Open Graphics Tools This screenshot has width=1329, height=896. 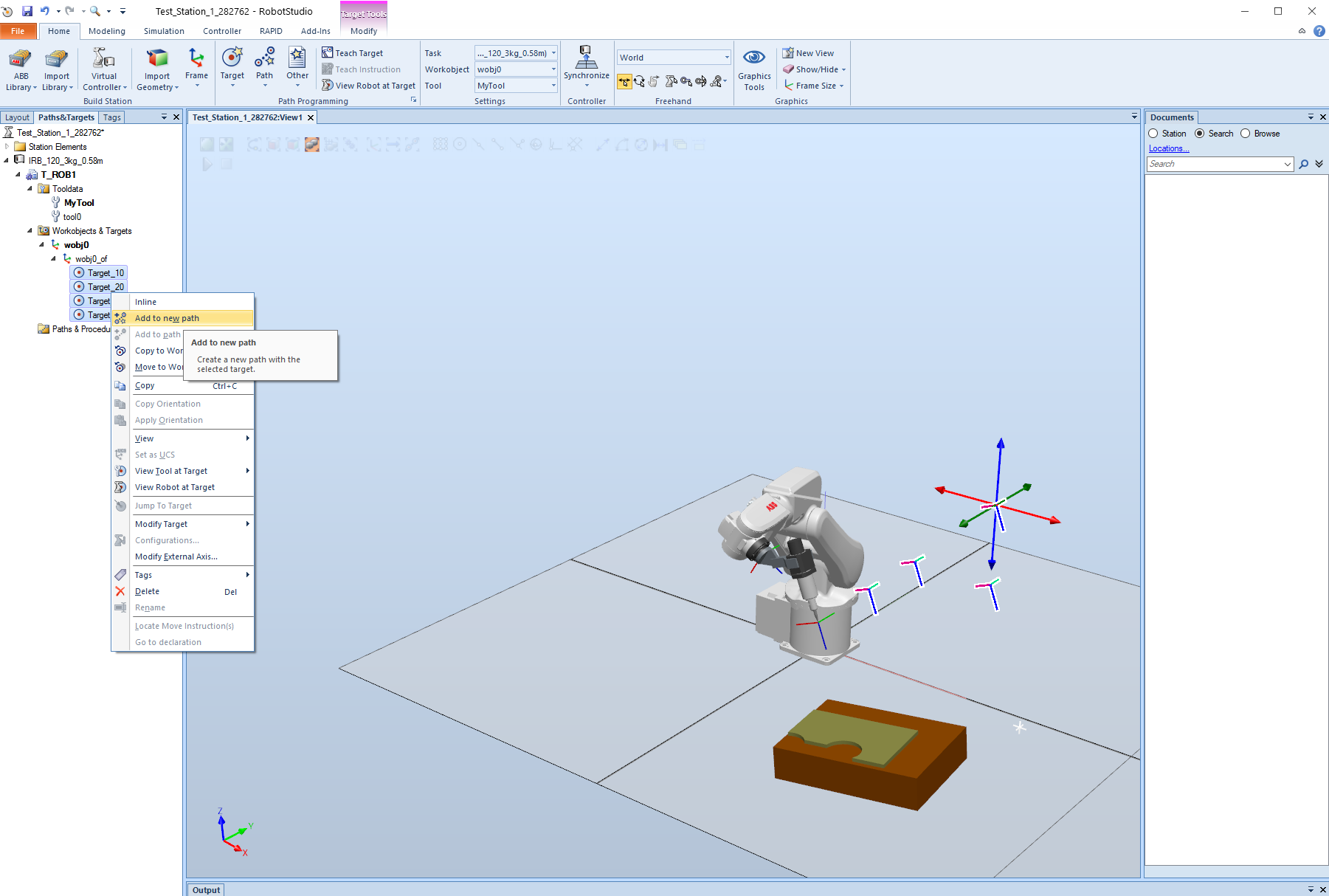(753, 70)
